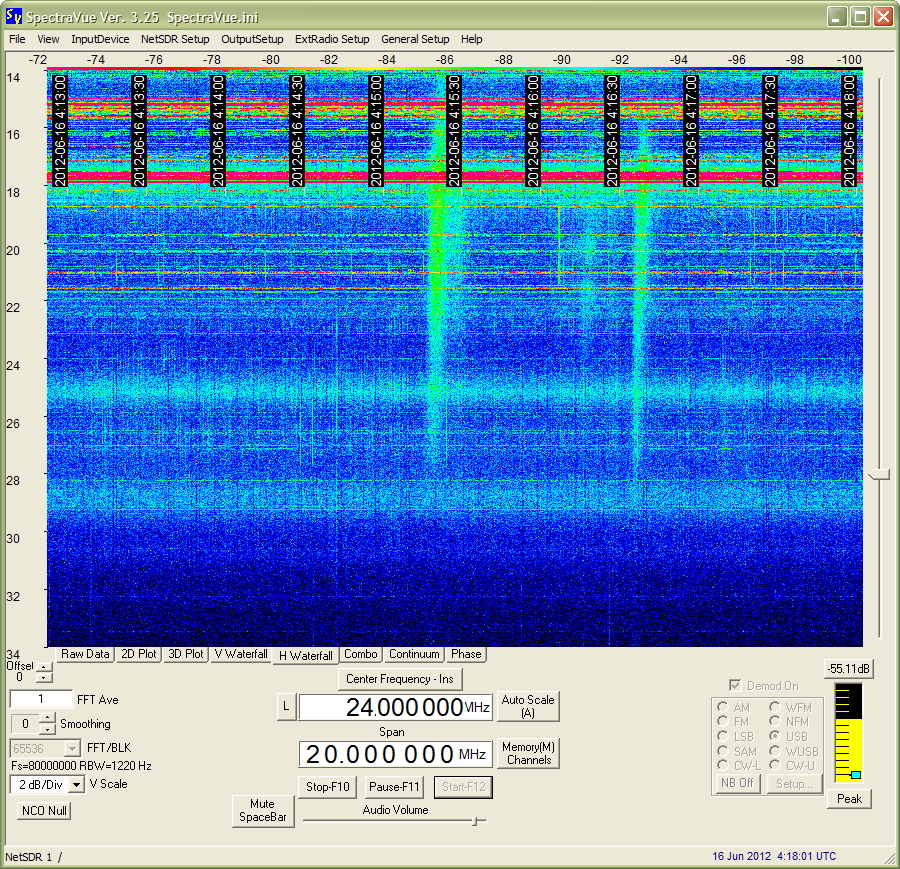Click the 4:15:30 waterfall timestamp marker
Viewport: 900px width, 869px height.
tap(454, 130)
